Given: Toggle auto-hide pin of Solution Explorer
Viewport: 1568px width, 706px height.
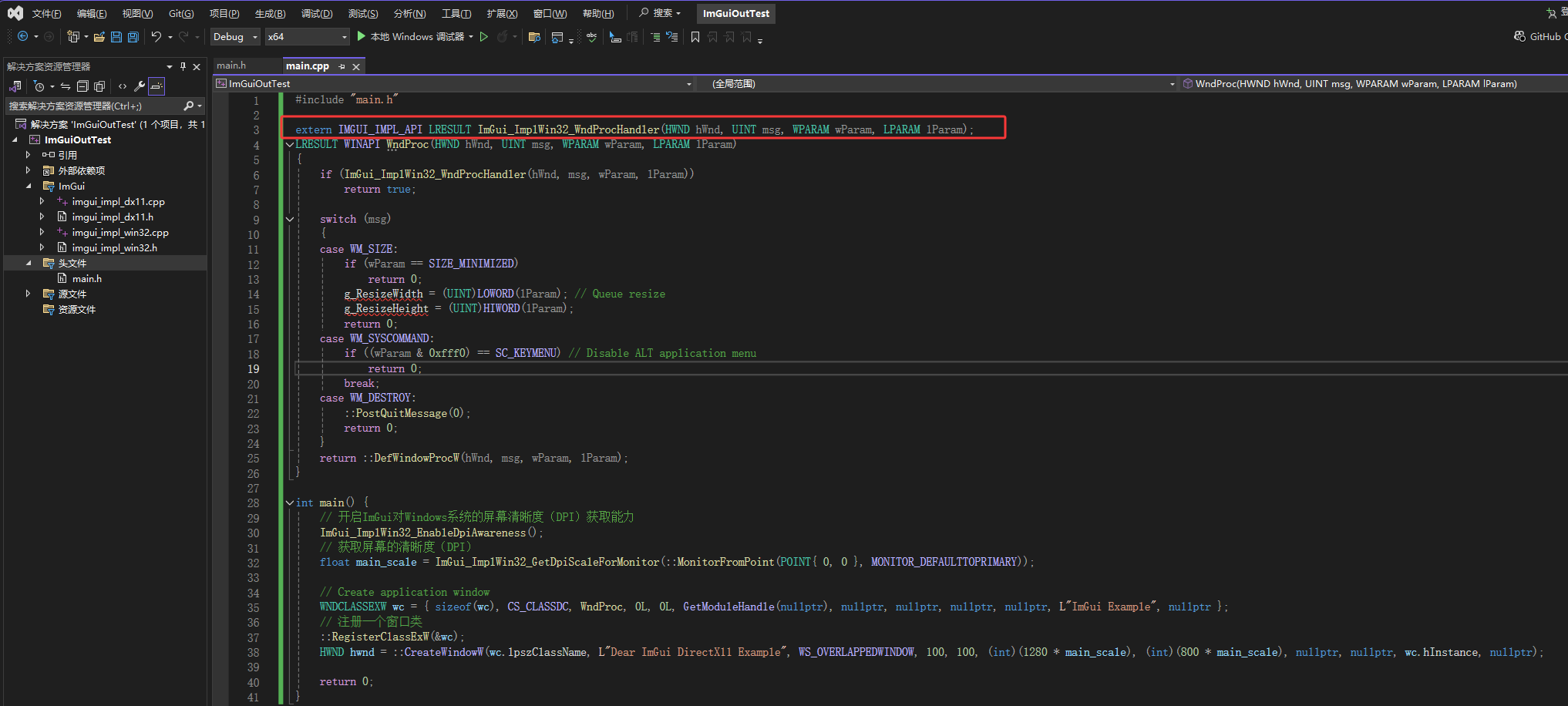Looking at the screenshot, I should click(183, 66).
